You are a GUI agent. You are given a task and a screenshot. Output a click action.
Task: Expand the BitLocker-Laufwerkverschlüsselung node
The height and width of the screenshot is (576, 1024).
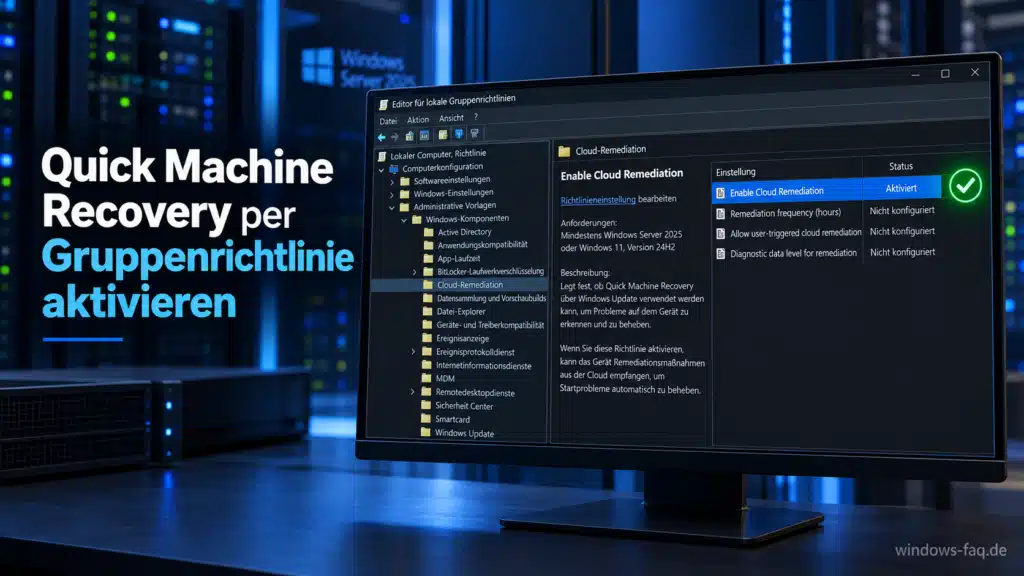[415, 272]
